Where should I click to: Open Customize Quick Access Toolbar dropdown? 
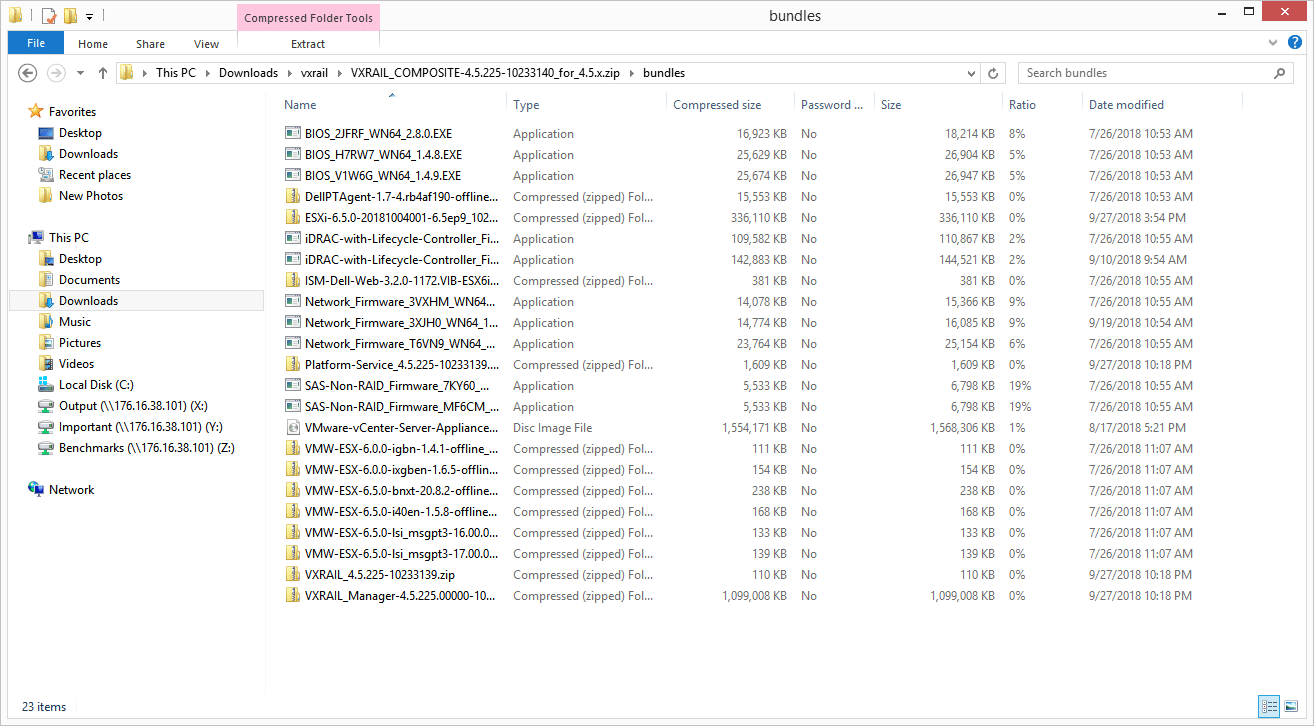89,16
